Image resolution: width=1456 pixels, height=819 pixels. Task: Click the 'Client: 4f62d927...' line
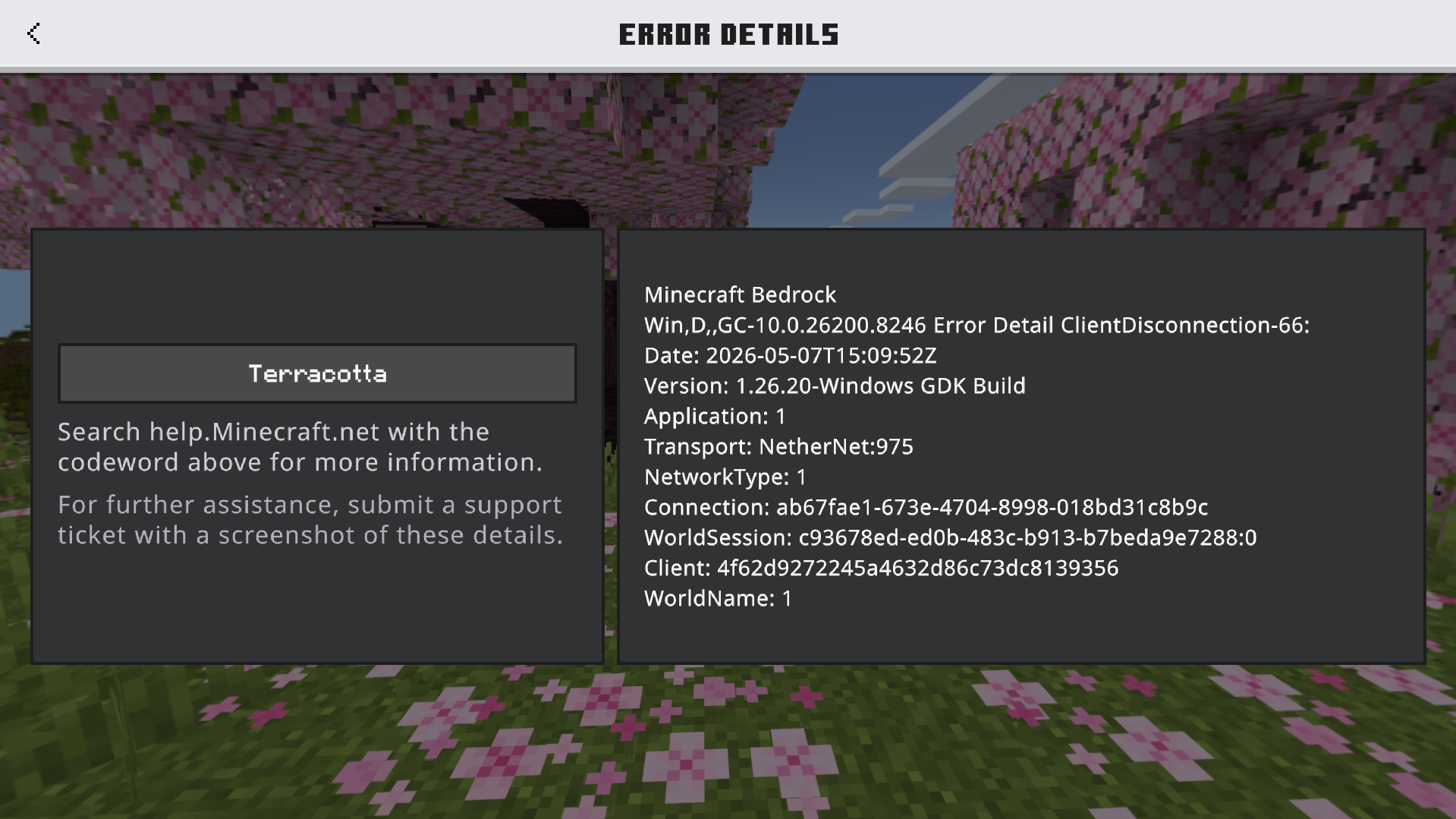pos(881,568)
